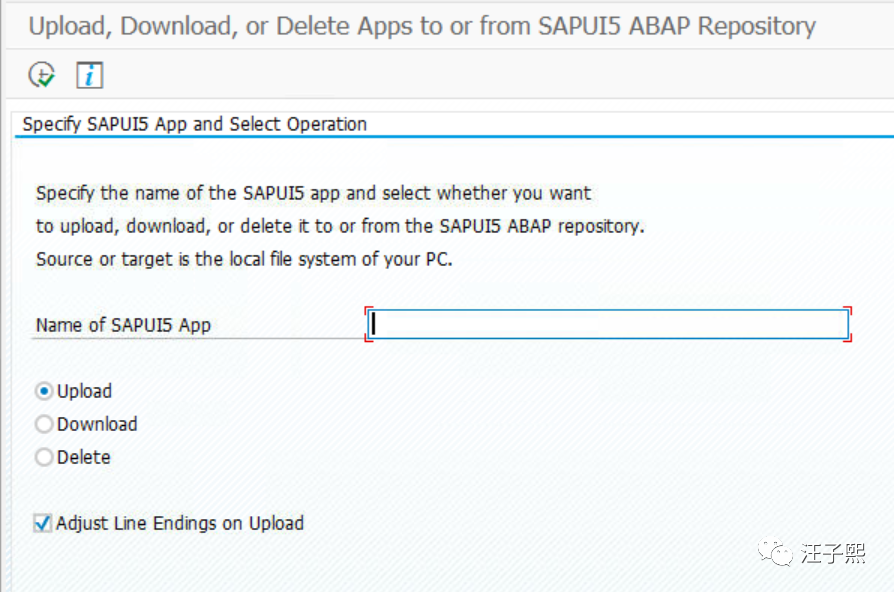Image resolution: width=894 pixels, height=592 pixels.
Task: Click the Execute clock icon
Action: (x=41, y=74)
